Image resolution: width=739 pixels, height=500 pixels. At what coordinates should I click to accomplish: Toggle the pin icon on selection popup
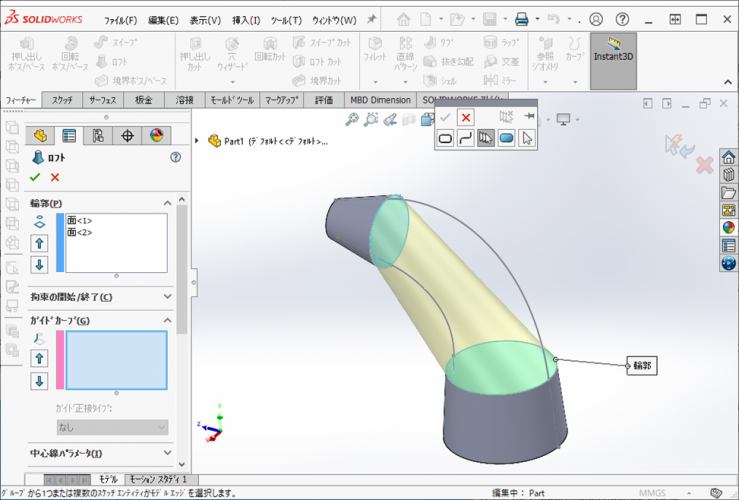coord(529,118)
